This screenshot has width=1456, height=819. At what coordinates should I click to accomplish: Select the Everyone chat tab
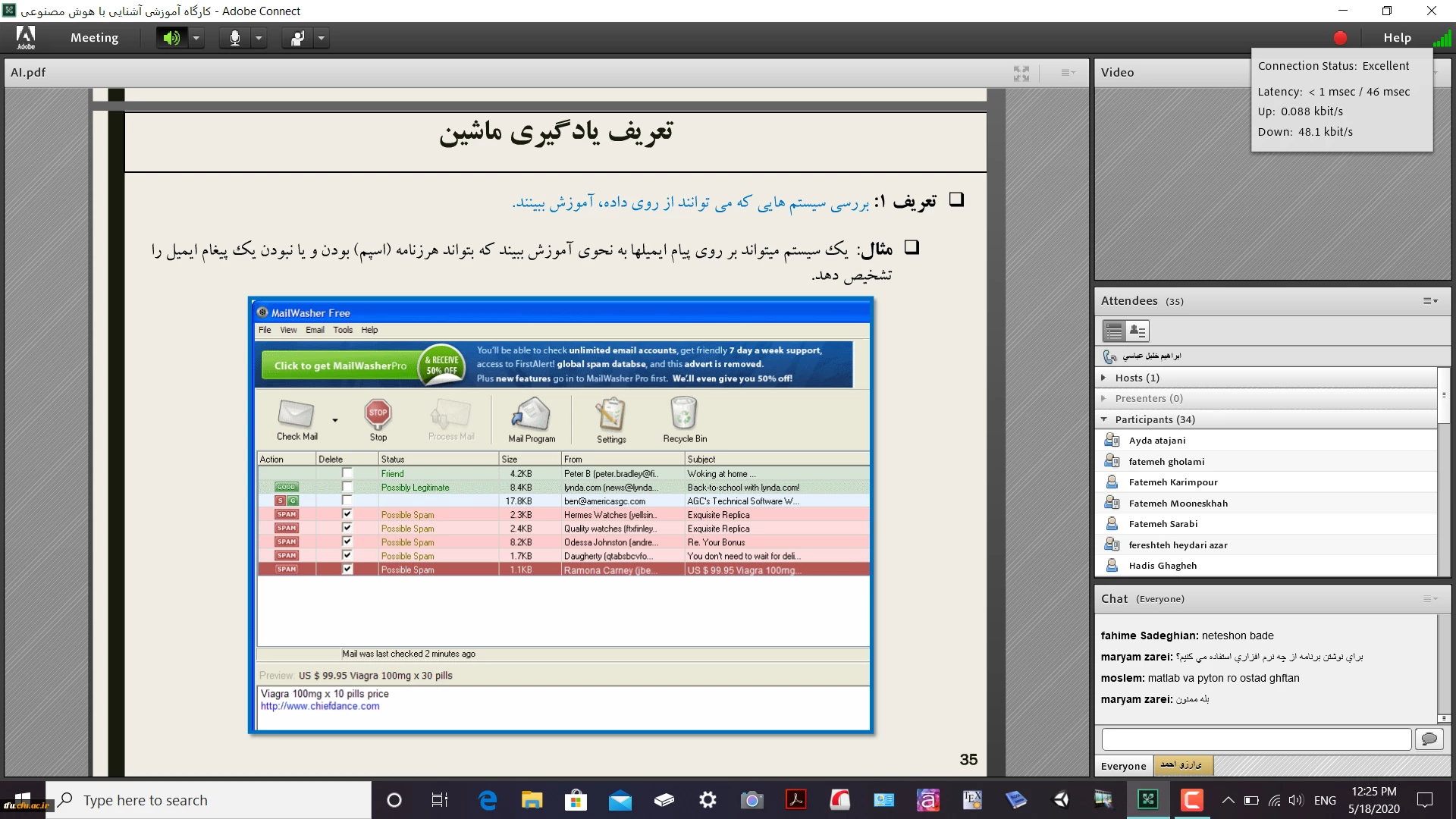(x=1123, y=766)
